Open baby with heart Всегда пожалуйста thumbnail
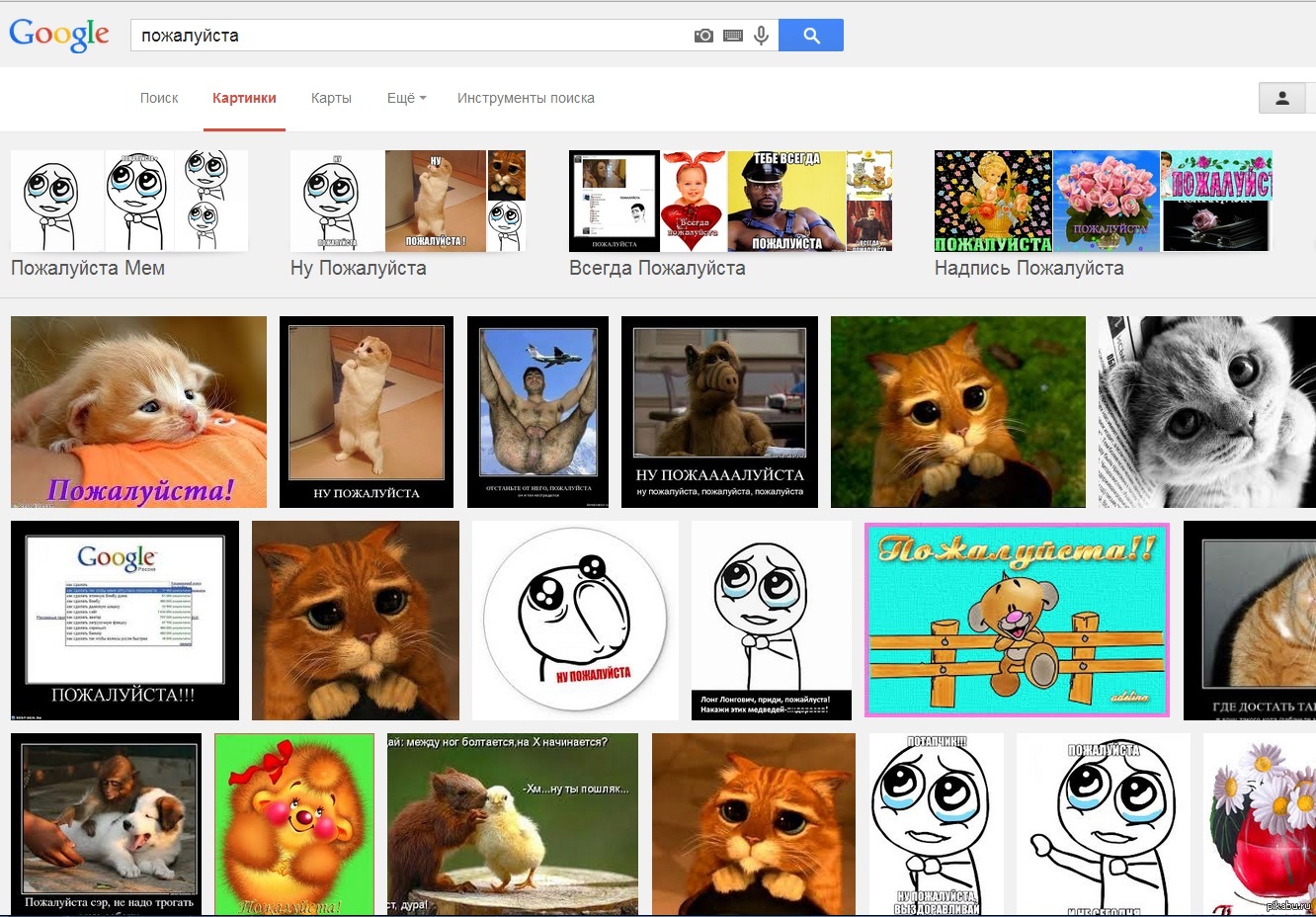The image size is (1316, 917). 694,202
